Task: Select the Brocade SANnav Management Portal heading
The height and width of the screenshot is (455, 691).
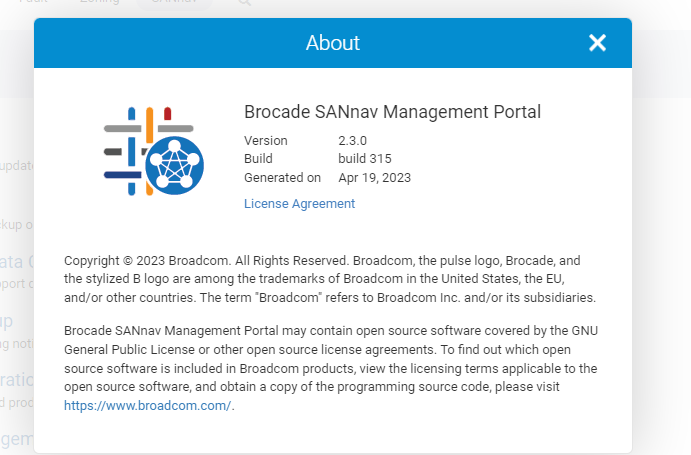Action: pyautogui.click(x=392, y=112)
